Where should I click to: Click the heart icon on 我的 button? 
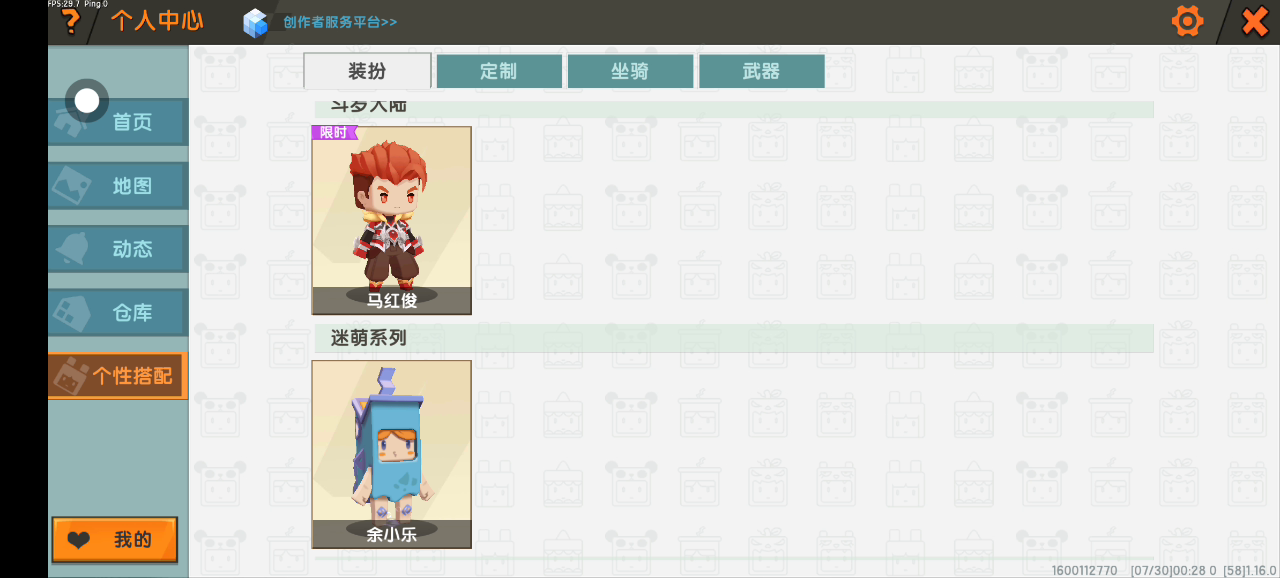click(79, 540)
